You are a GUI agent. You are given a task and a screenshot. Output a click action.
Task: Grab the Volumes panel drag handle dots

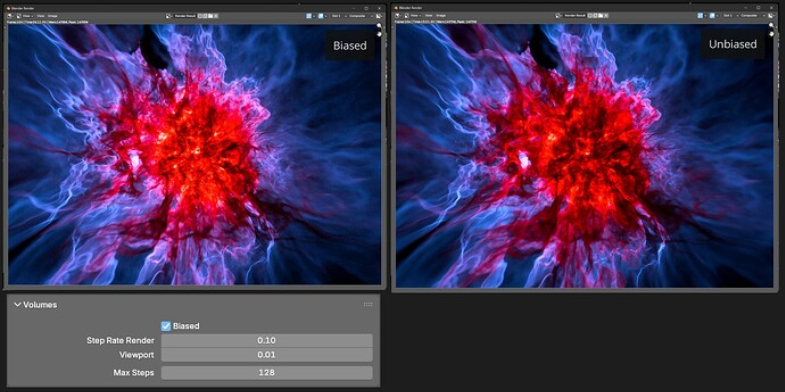point(368,304)
